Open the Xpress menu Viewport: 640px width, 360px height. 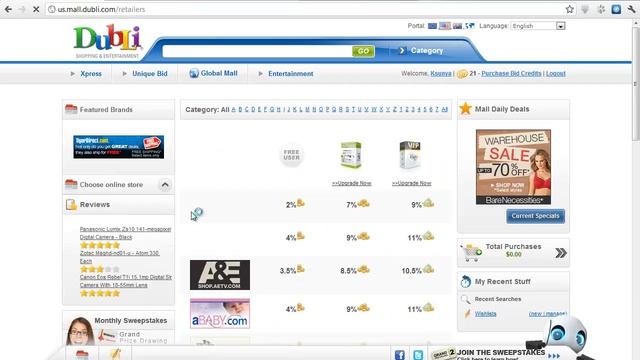[x=91, y=74]
